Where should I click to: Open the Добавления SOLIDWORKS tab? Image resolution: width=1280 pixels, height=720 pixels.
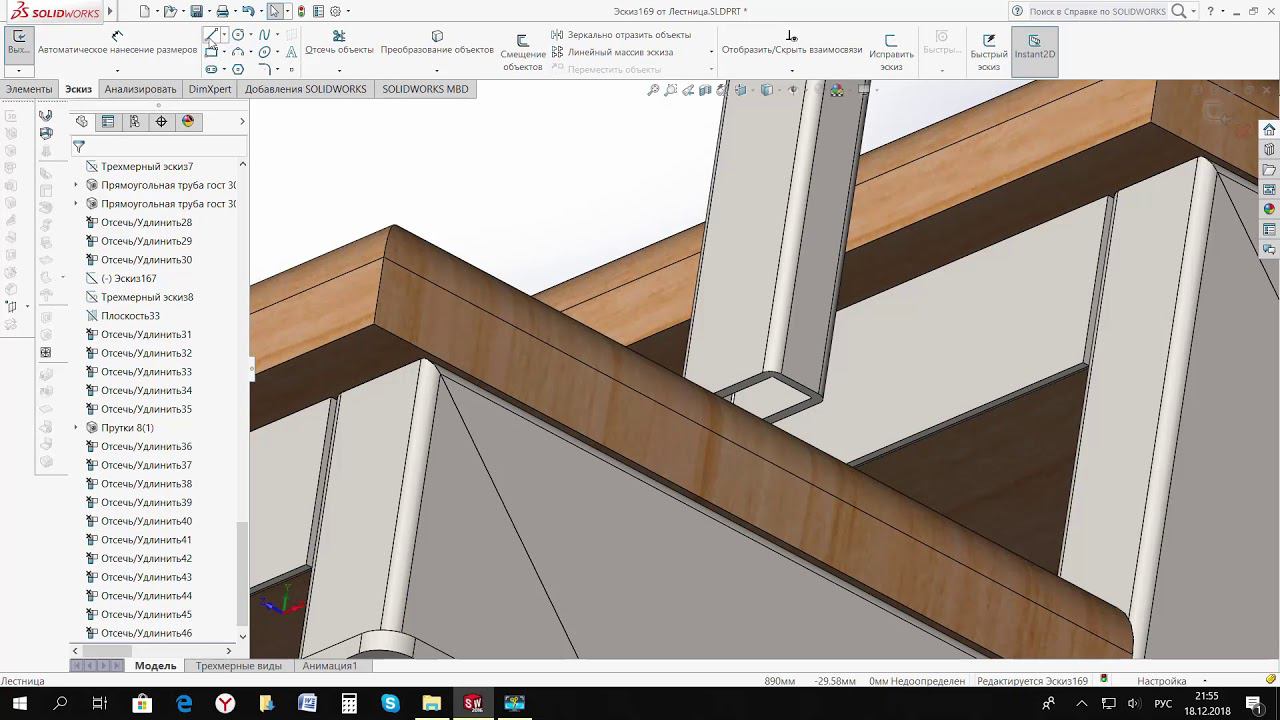point(306,89)
